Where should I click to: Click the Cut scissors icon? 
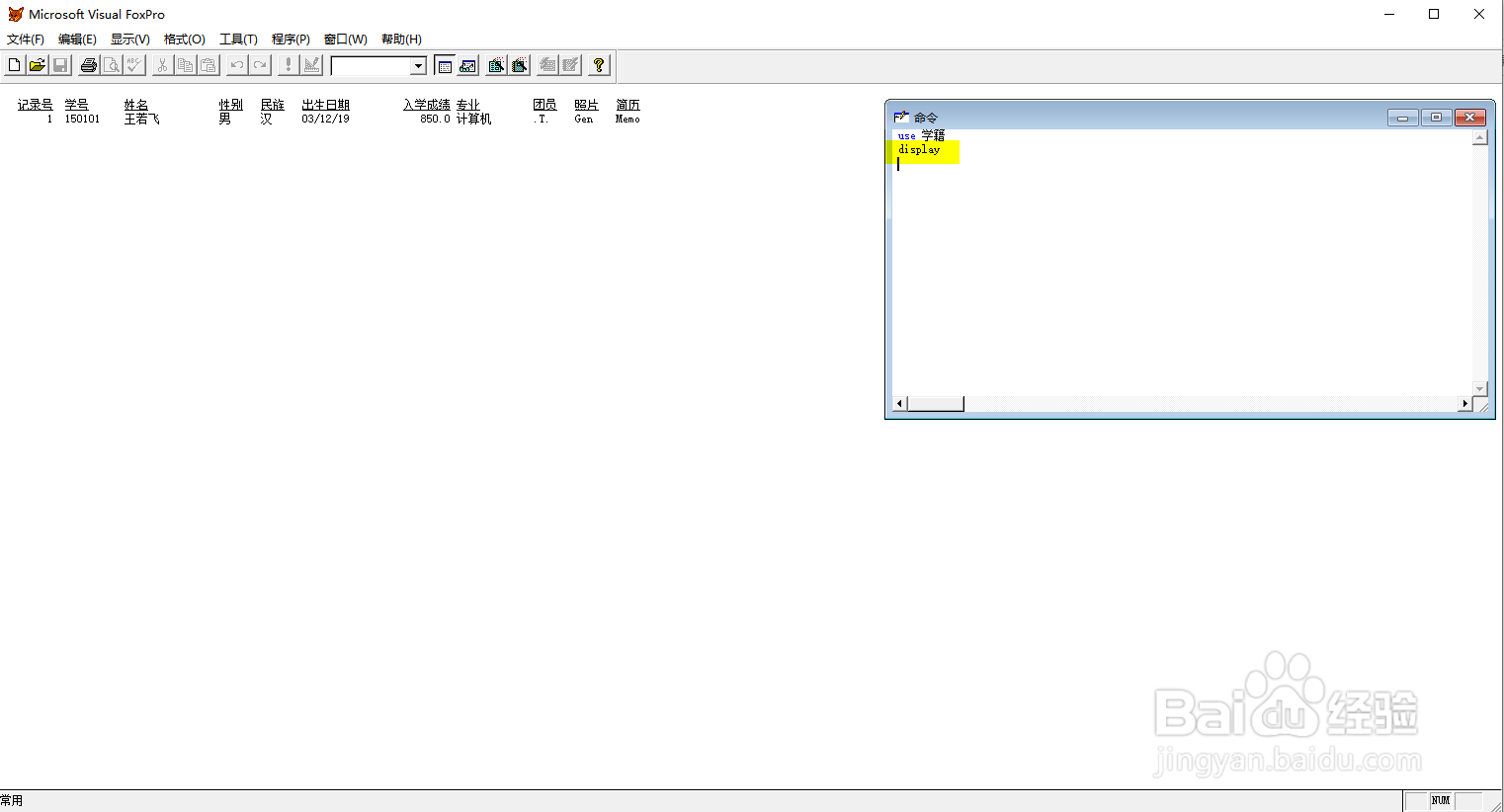click(x=162, y=65)
